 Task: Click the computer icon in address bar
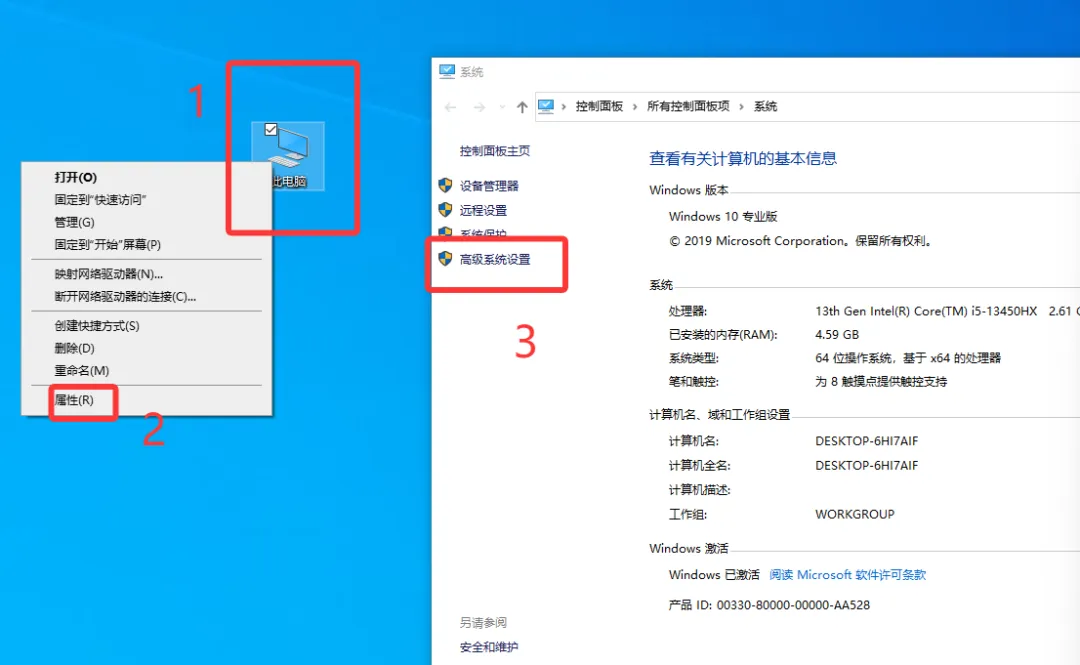546,106
